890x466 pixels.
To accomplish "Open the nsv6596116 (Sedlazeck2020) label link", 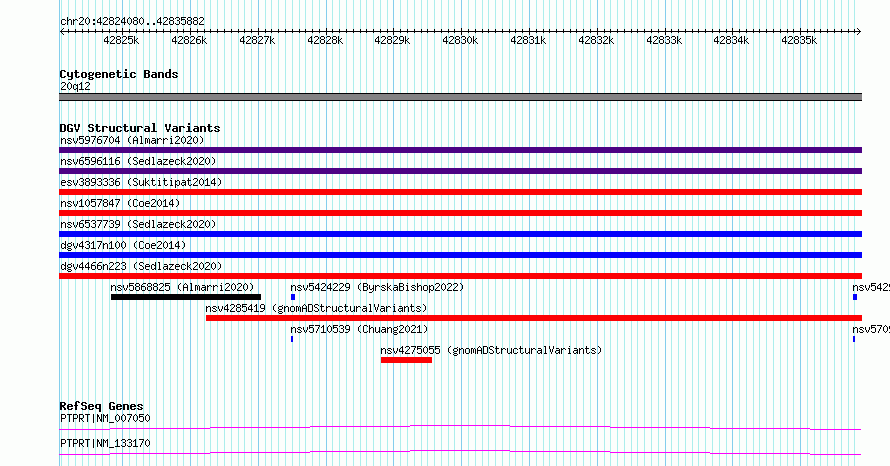I will pyautogui.click(x=138, y=161).
